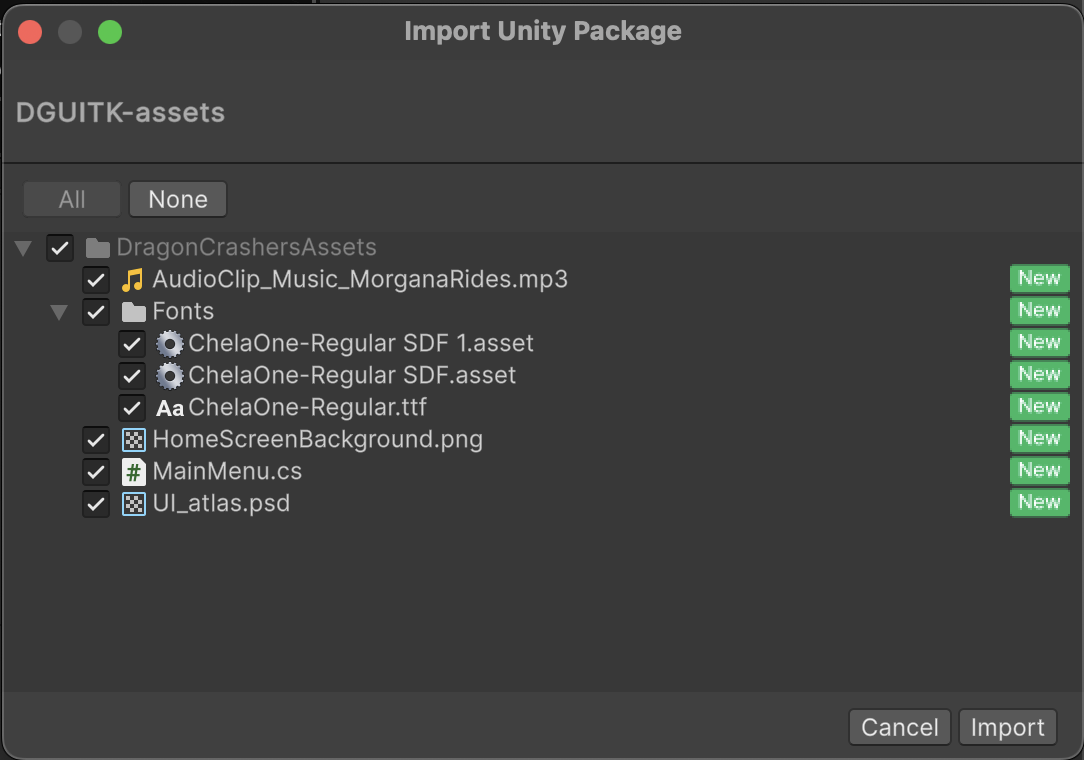
Task: Click the New badge beside MainMenu.cs
Action: 1039,470
